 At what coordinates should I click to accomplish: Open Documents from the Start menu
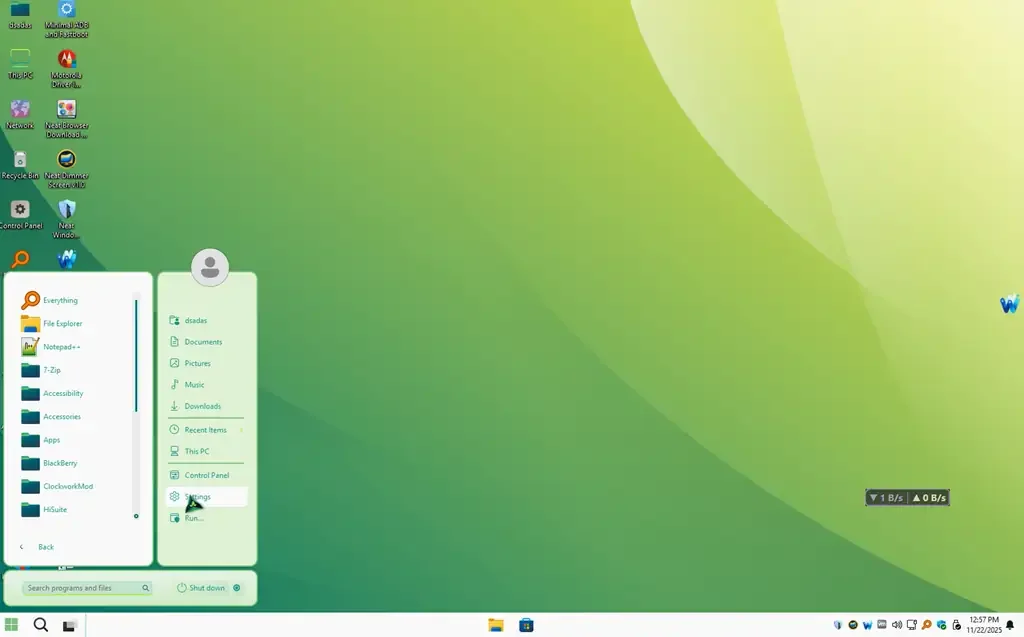pyautogui.click(x=202, y=341)
